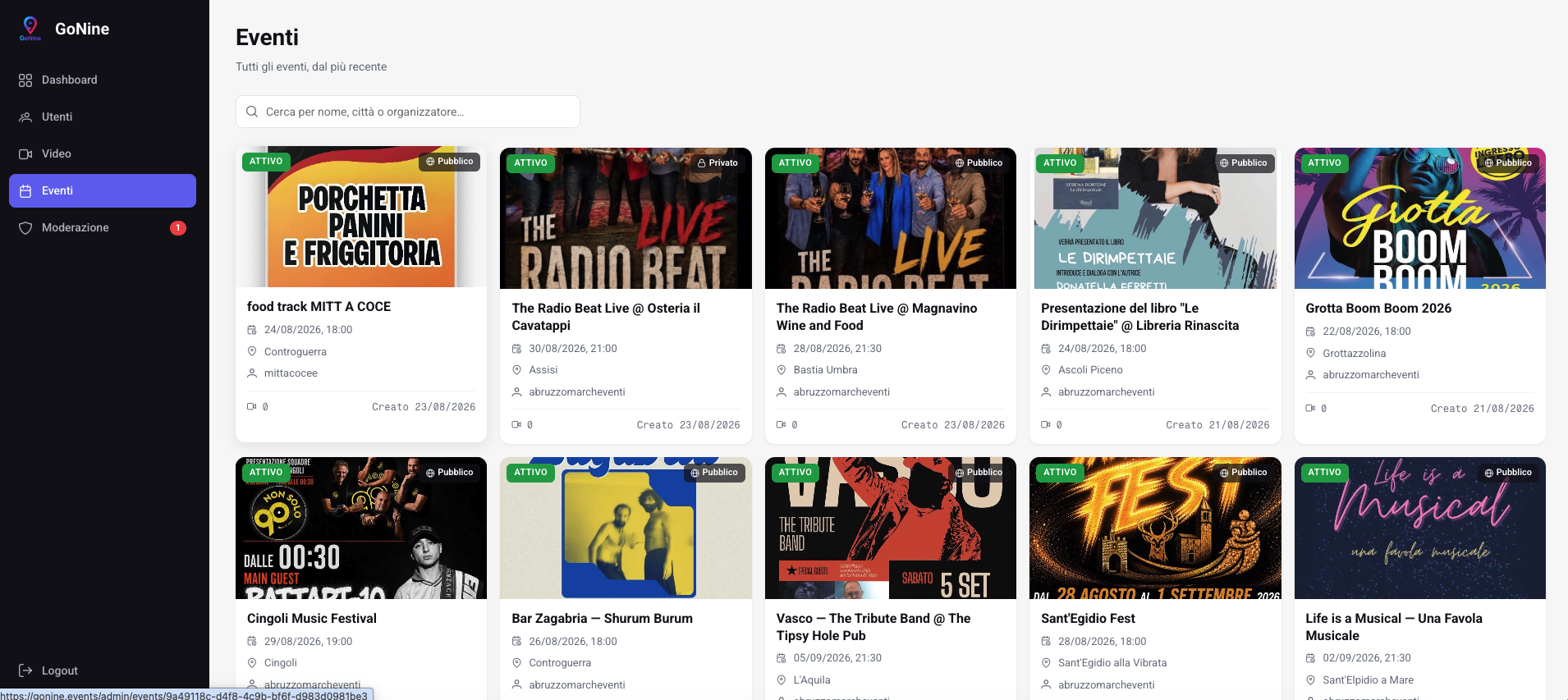Click the Logout arrow icon
The image size is (1568, 700).
pos(25,670)
